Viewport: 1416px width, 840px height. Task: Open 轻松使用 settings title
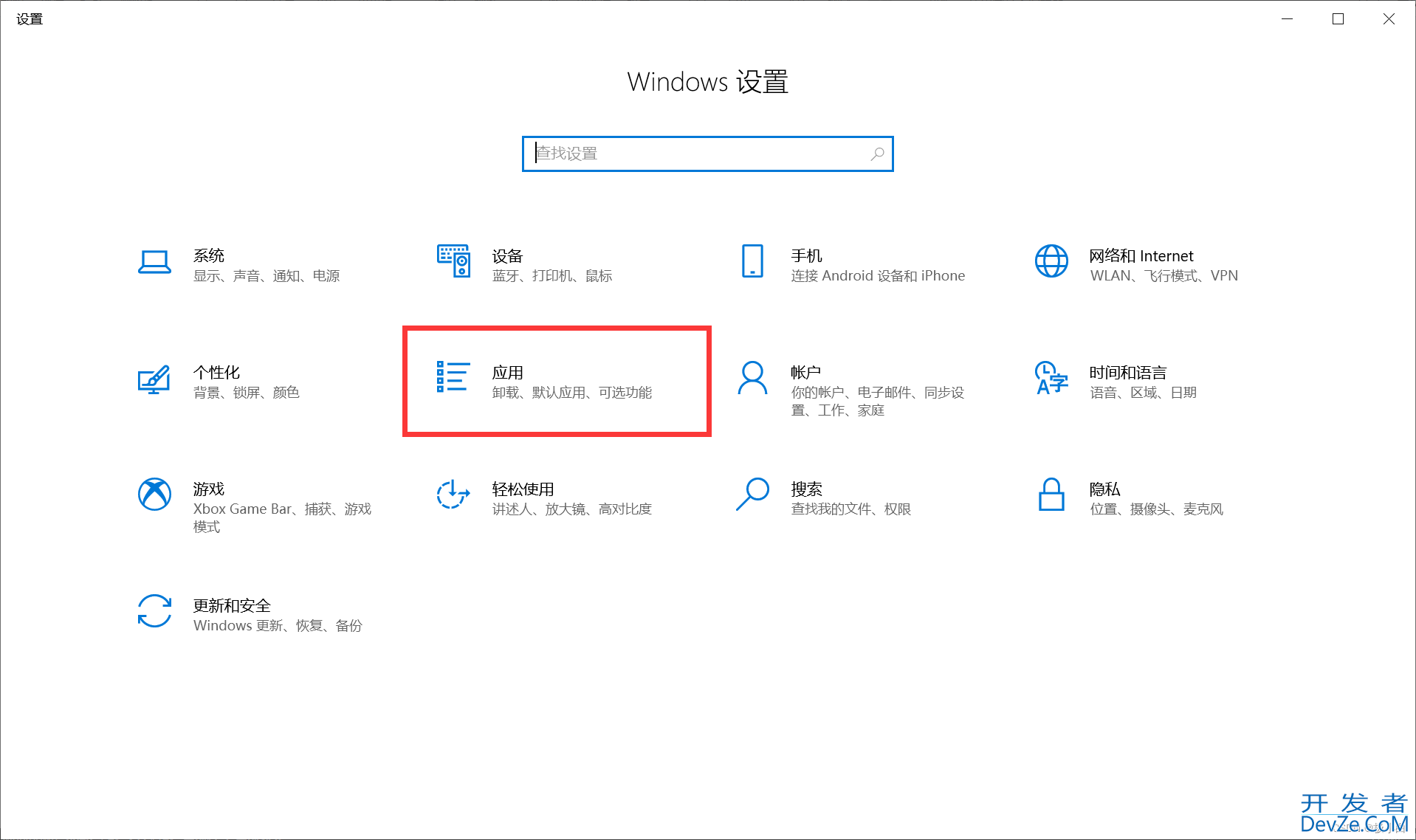(523, 489)
